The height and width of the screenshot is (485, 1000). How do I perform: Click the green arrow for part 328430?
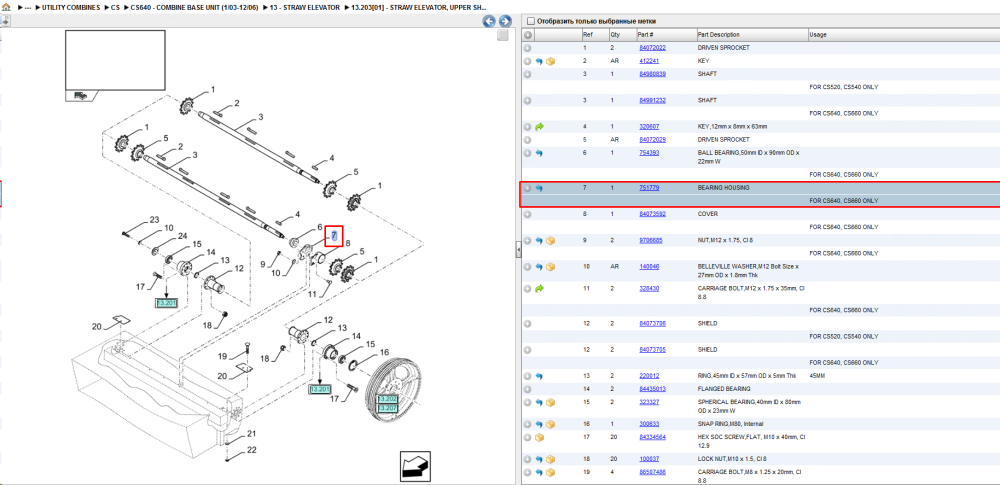pyautogui.click(x=539, y=289)
